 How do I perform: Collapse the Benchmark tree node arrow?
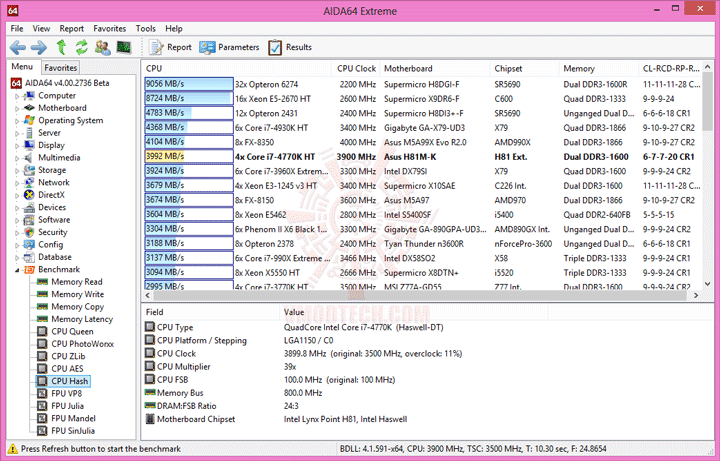coord(17,270)
